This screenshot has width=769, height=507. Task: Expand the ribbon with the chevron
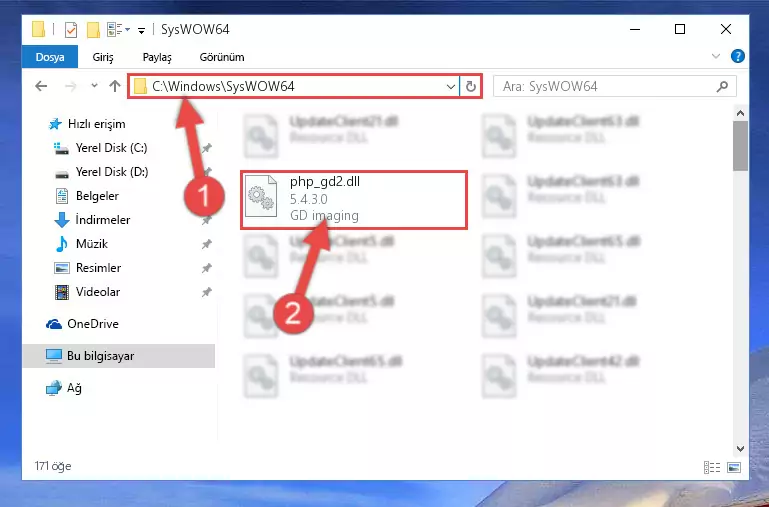point(716,56)
